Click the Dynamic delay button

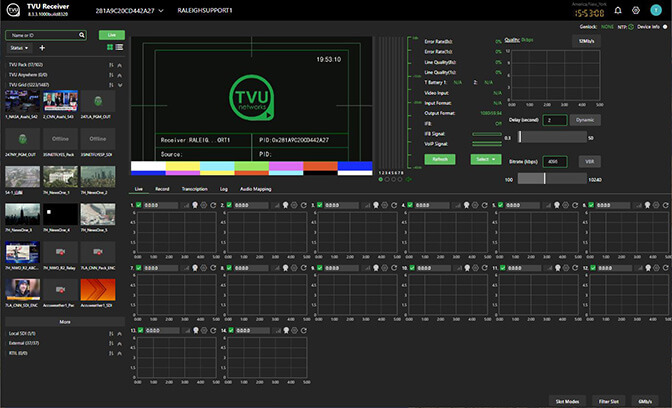pos(585,120)
